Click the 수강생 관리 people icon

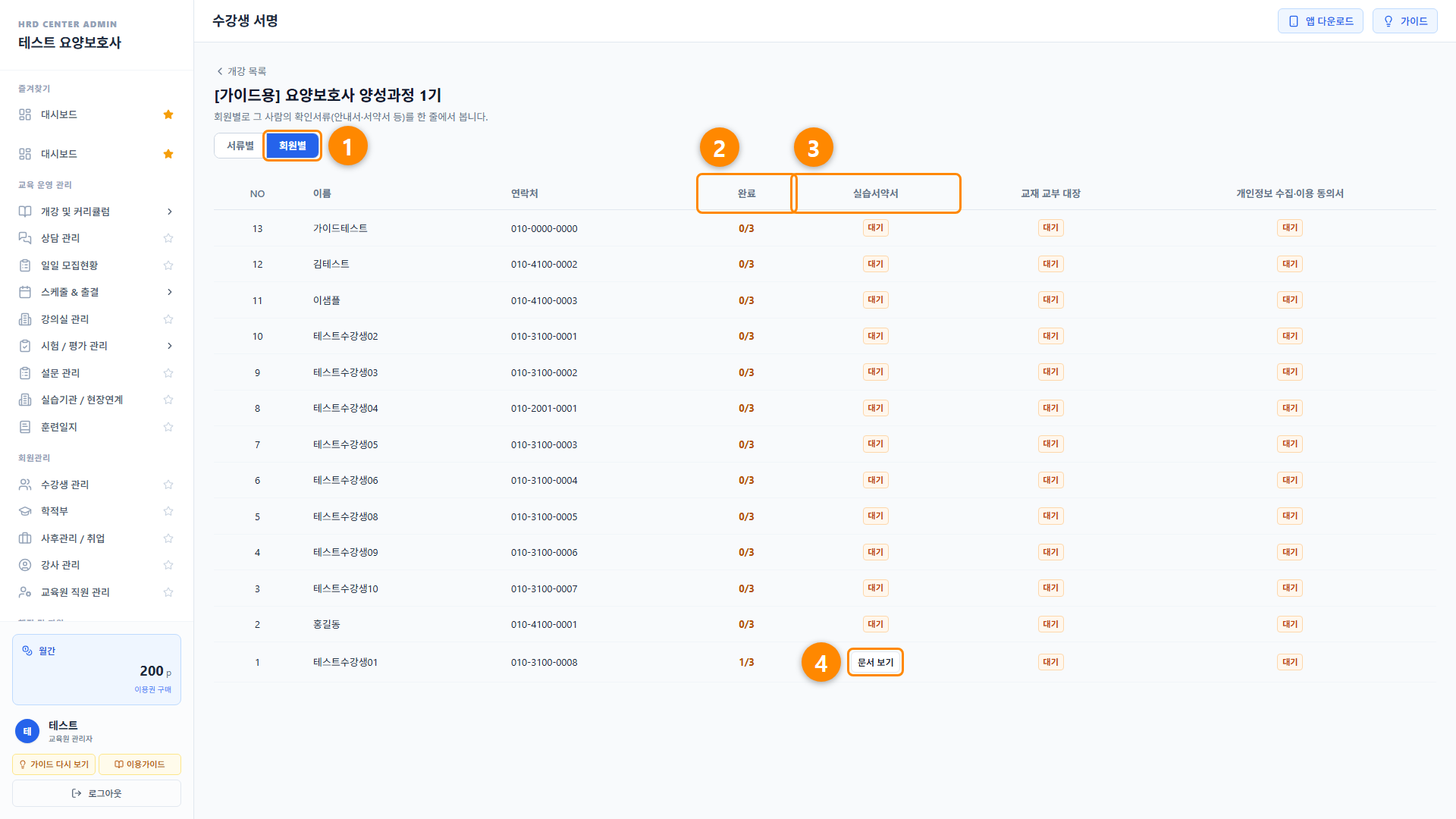click(x=25, y=485)
